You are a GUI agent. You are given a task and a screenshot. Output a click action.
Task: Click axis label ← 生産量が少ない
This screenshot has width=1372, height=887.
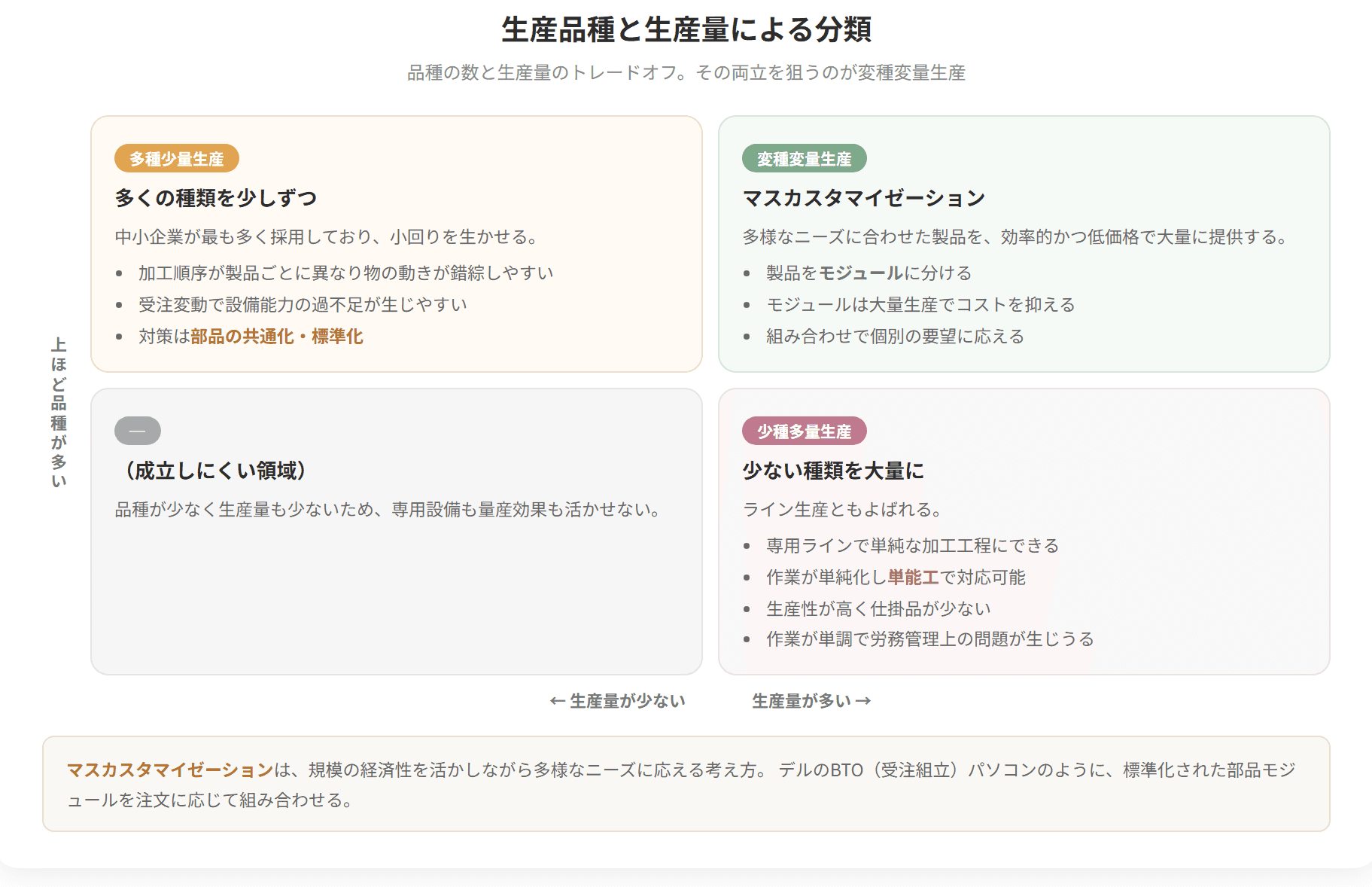tap(617, 701)
